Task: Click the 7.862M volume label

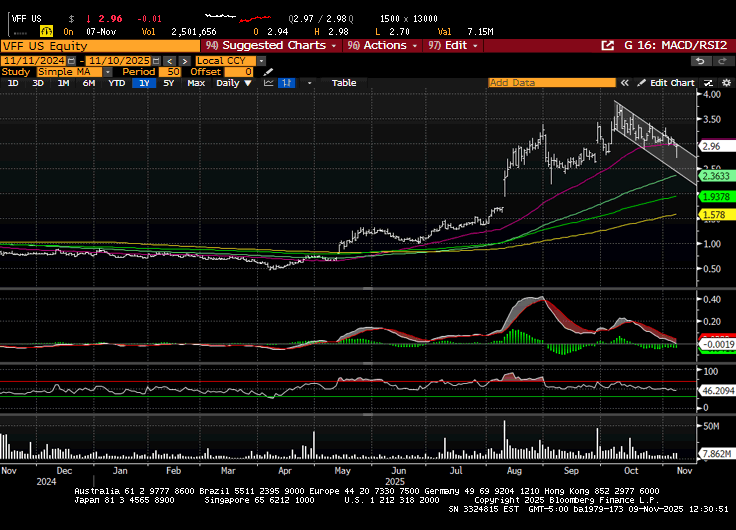Action: pyautogui.click(x=717, y=453)
